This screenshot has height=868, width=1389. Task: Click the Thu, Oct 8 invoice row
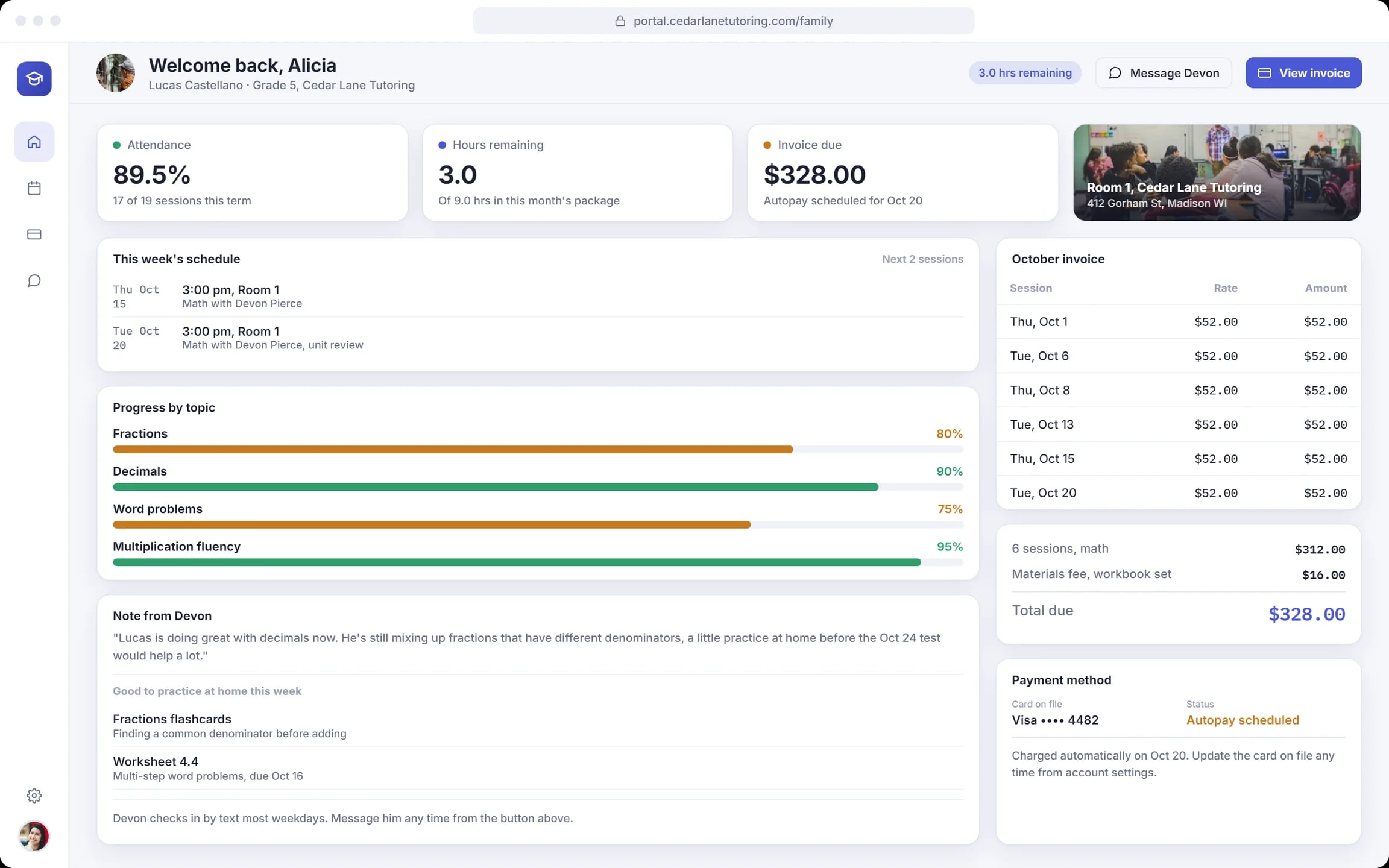click(1178, 391)
